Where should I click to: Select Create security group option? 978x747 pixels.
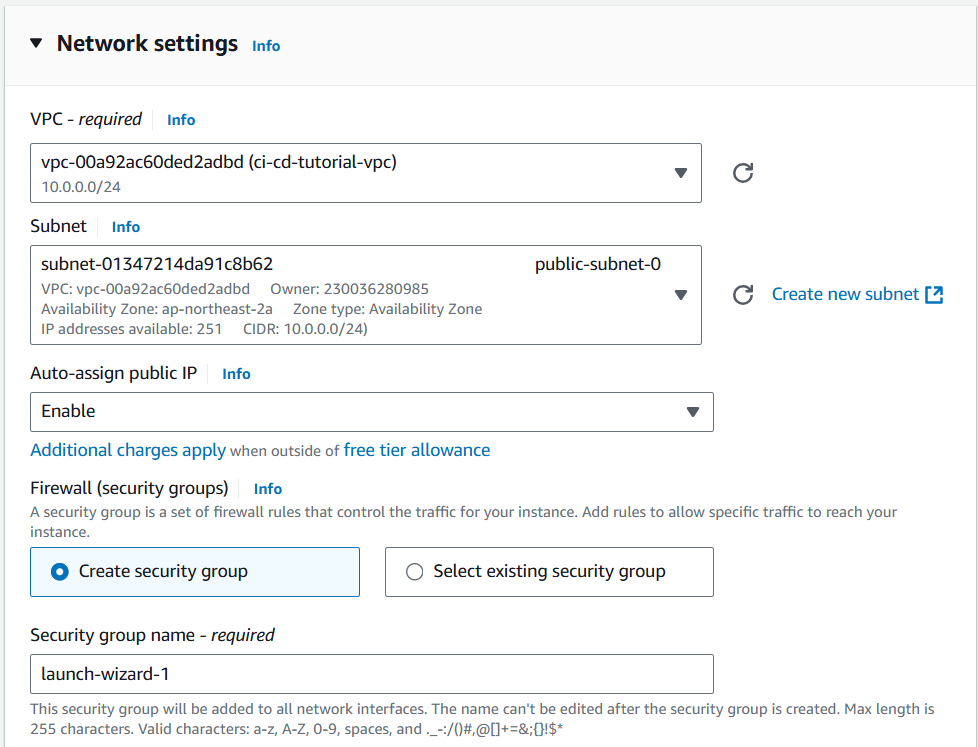[195, 572]
